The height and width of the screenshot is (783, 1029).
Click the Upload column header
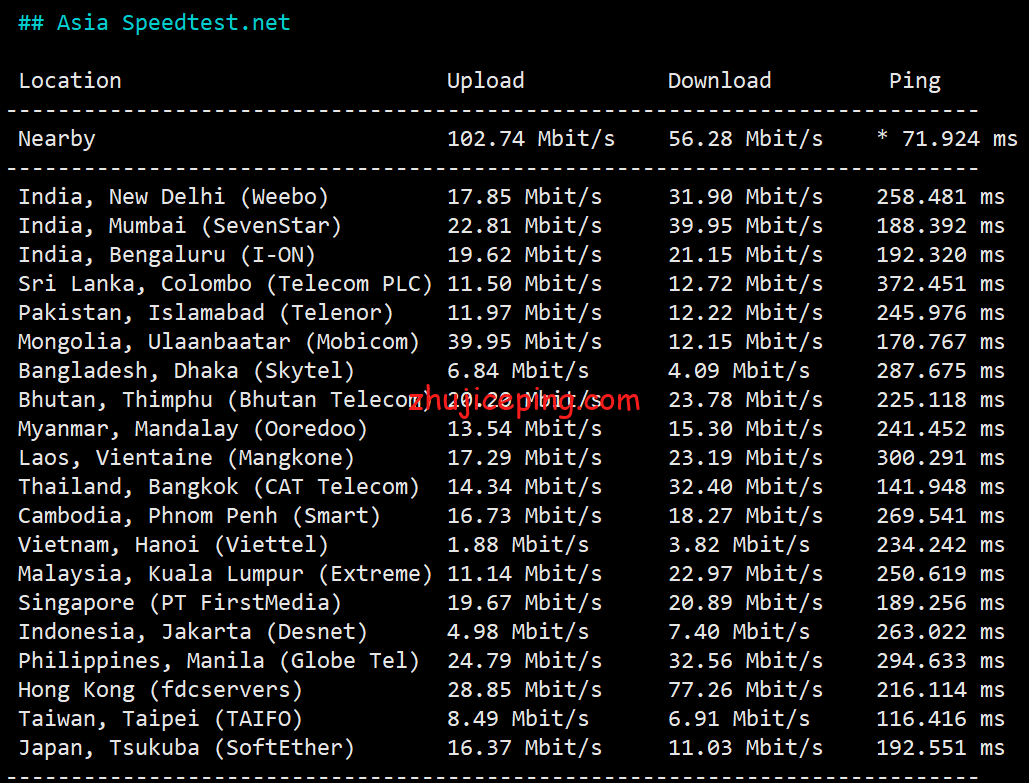point(486,81)
